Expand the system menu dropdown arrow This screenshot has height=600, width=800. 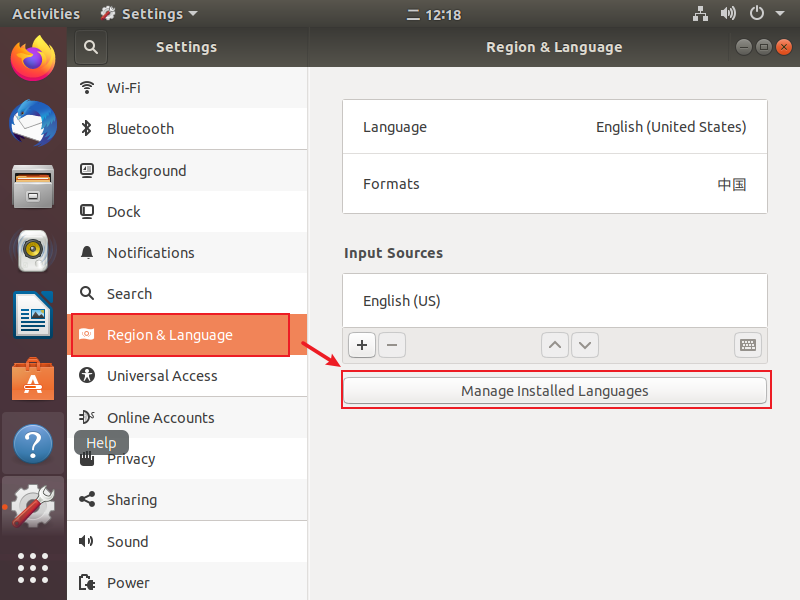(780, 14)
